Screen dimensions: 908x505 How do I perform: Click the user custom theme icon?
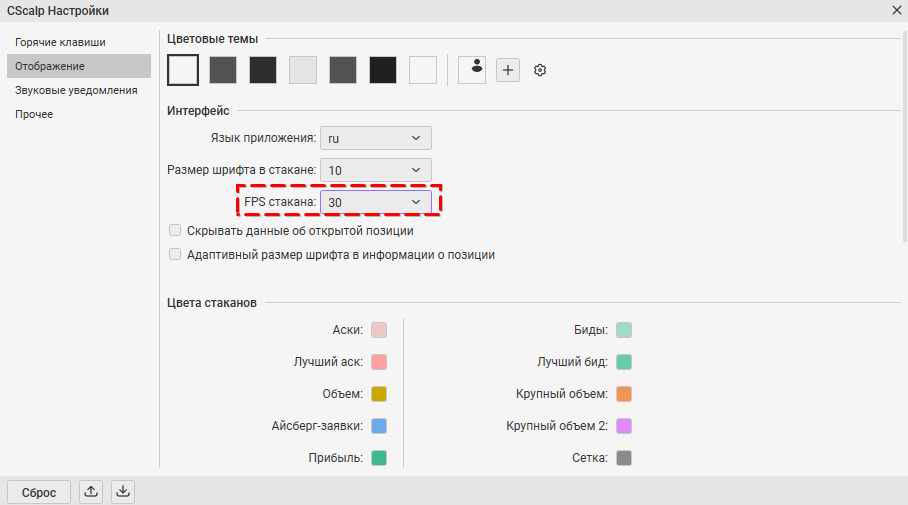(472, 70)
